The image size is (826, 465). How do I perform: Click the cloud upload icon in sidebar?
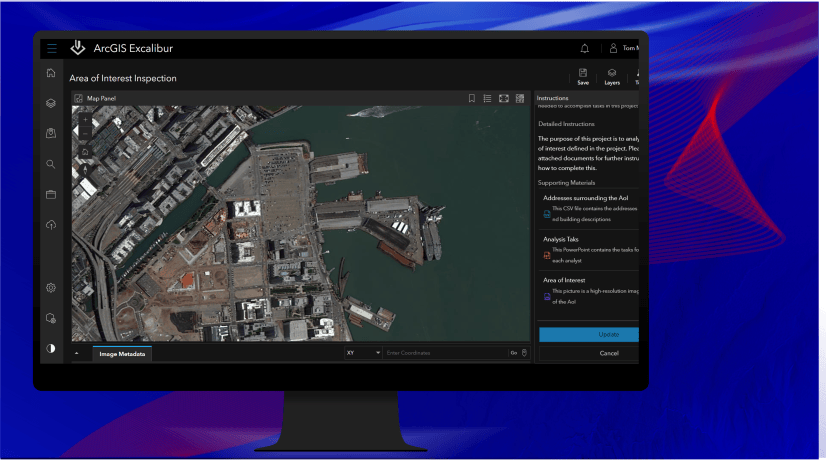click(x=51, y=225)
